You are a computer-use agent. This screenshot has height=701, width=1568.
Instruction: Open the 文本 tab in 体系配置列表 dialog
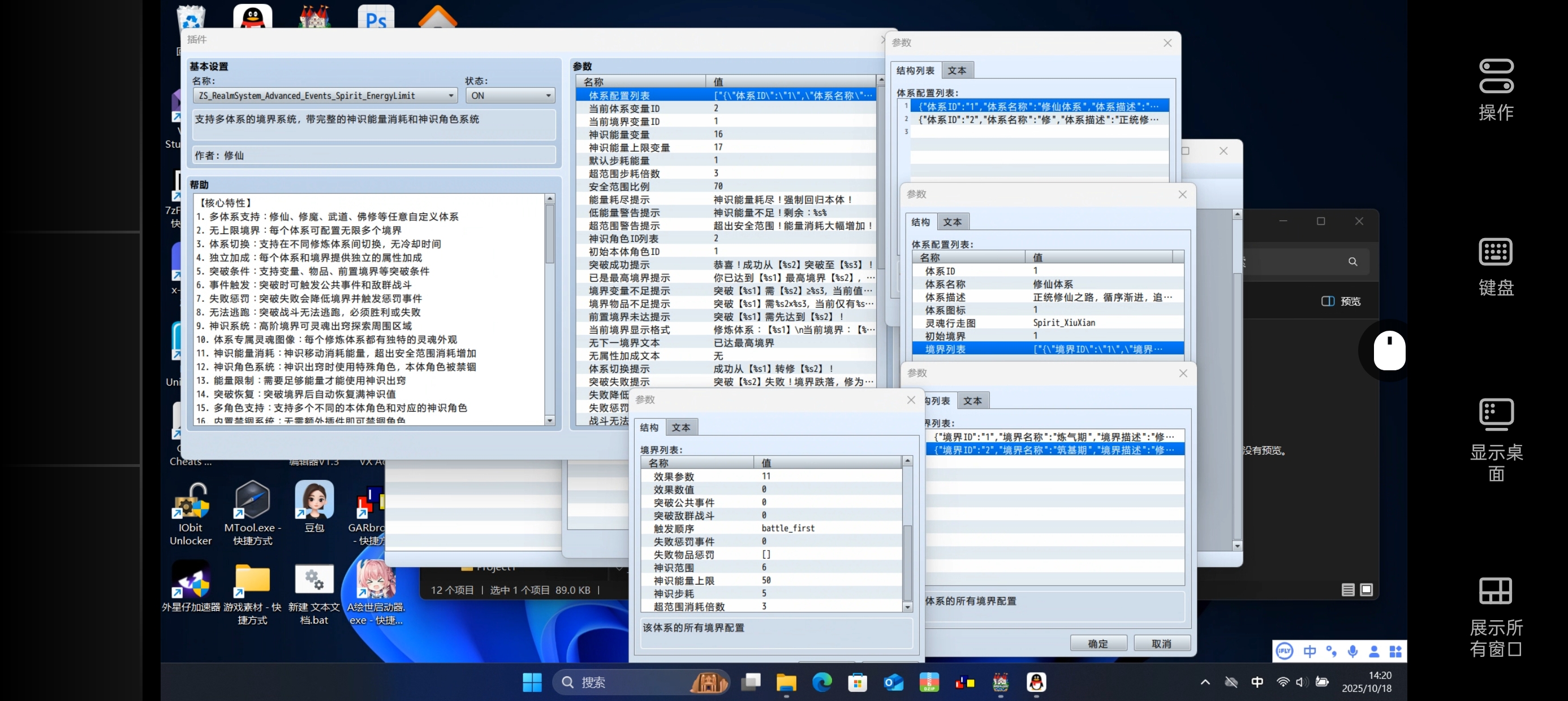pyautogui.click(x=952, y=222)
